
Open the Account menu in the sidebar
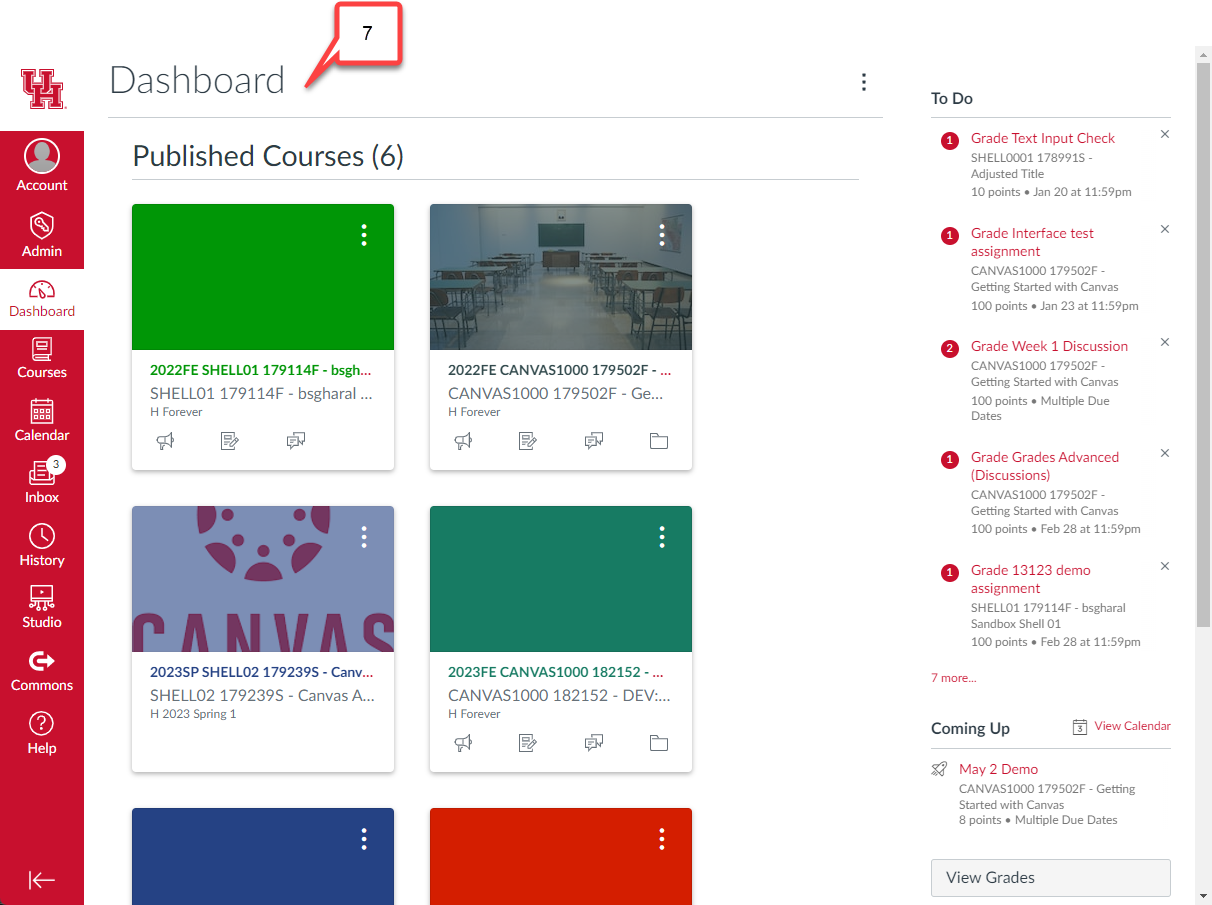pyautogui.click(x=42, y=165)
